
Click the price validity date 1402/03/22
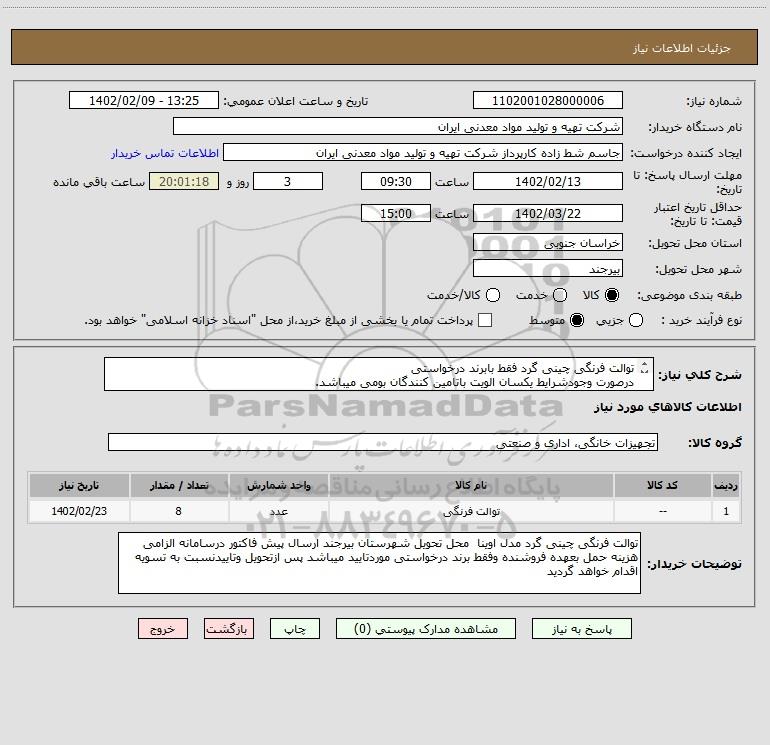[x=548, y=213]
